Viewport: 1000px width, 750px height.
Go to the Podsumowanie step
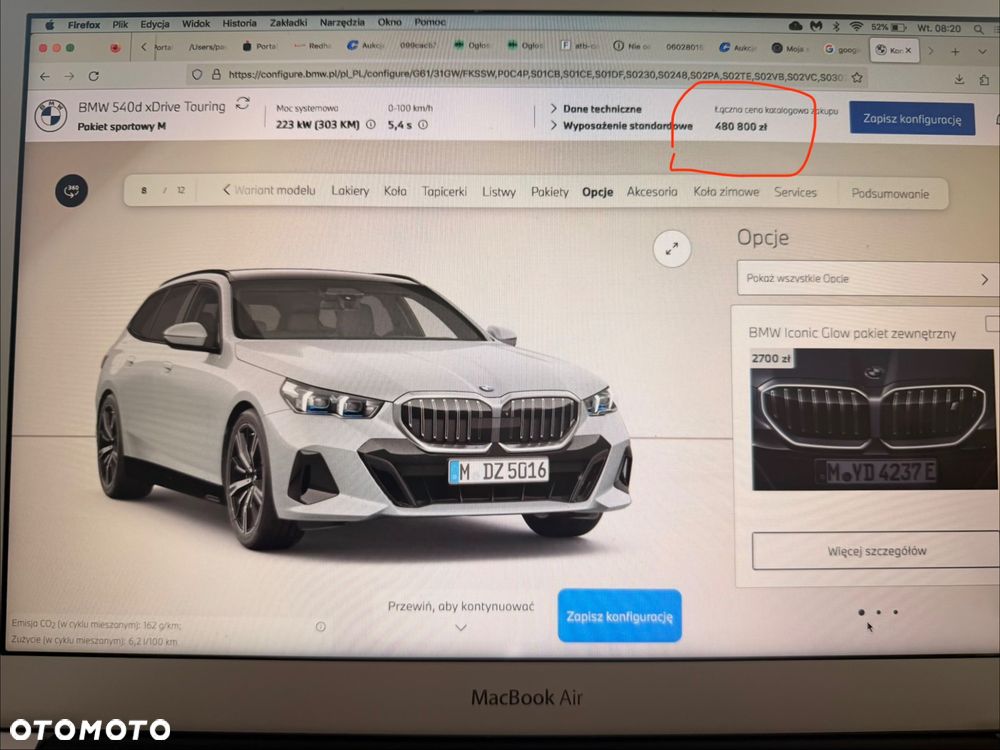(x=890, y=193)
